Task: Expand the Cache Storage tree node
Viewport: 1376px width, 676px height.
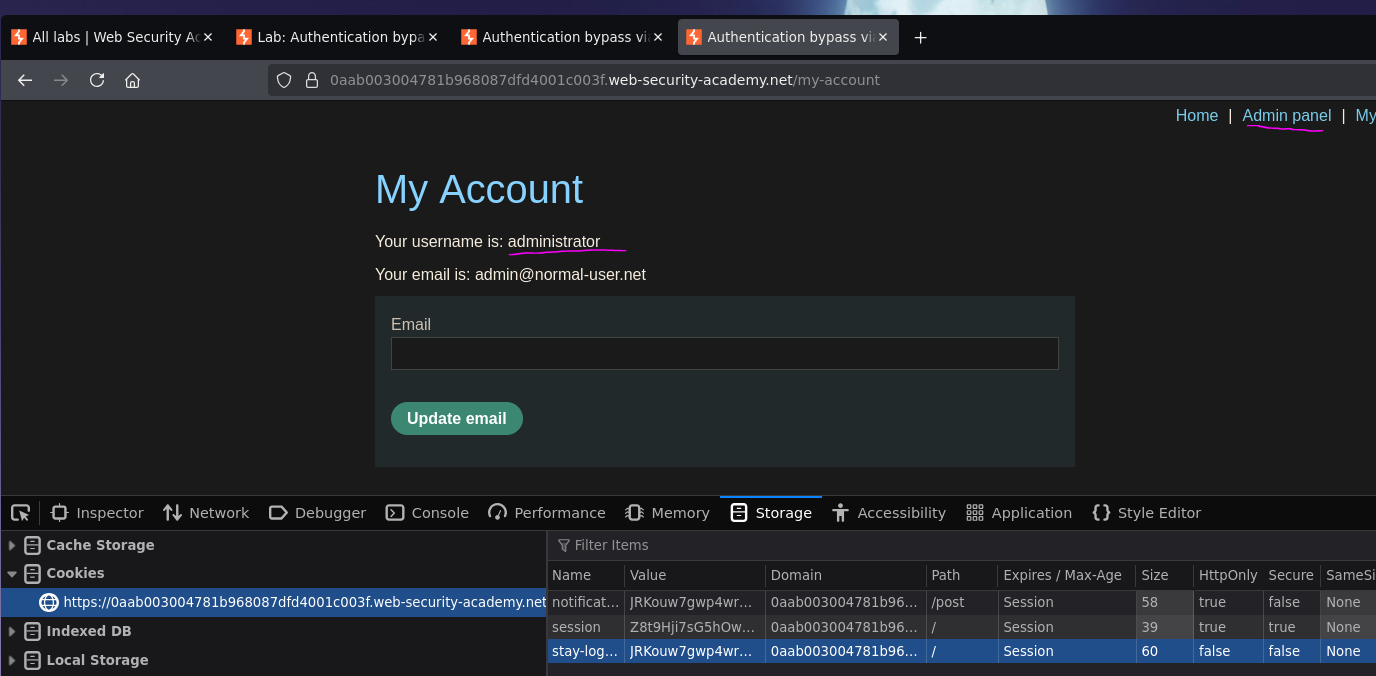Action: tap(12, 545)
